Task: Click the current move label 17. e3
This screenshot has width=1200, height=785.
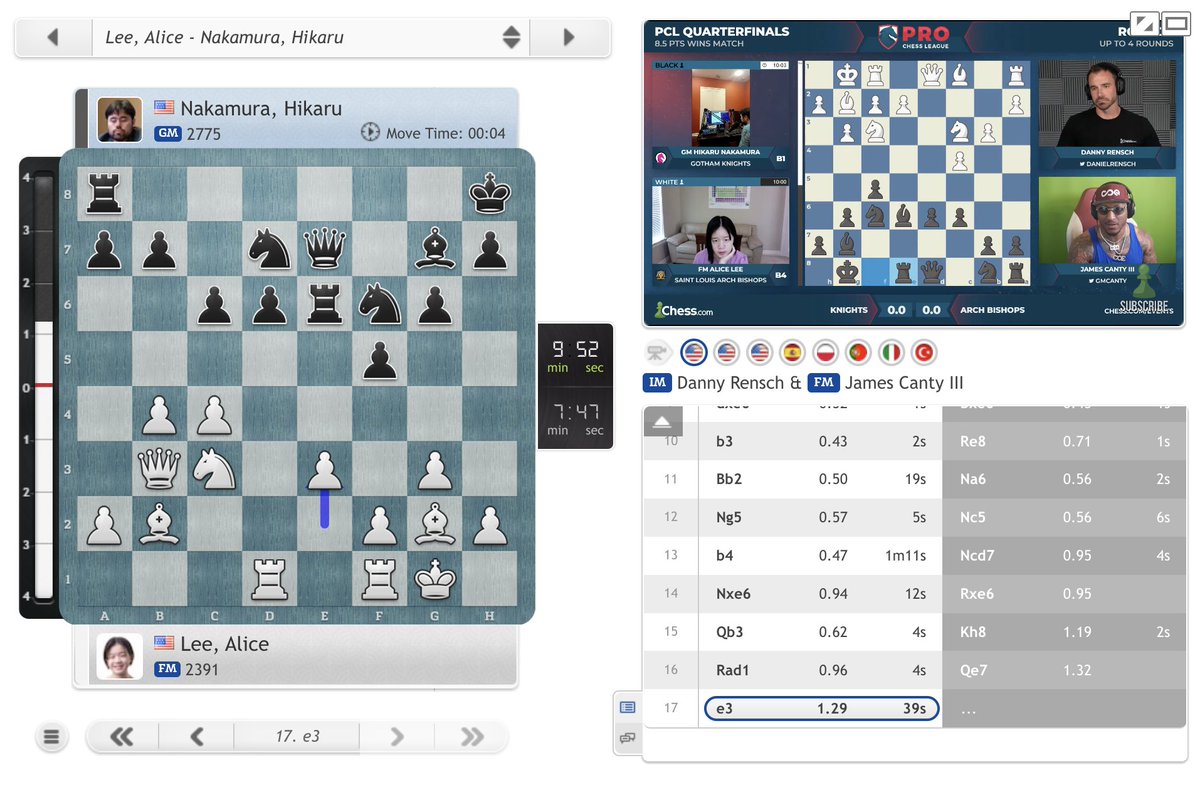Action: coord(297,736)
